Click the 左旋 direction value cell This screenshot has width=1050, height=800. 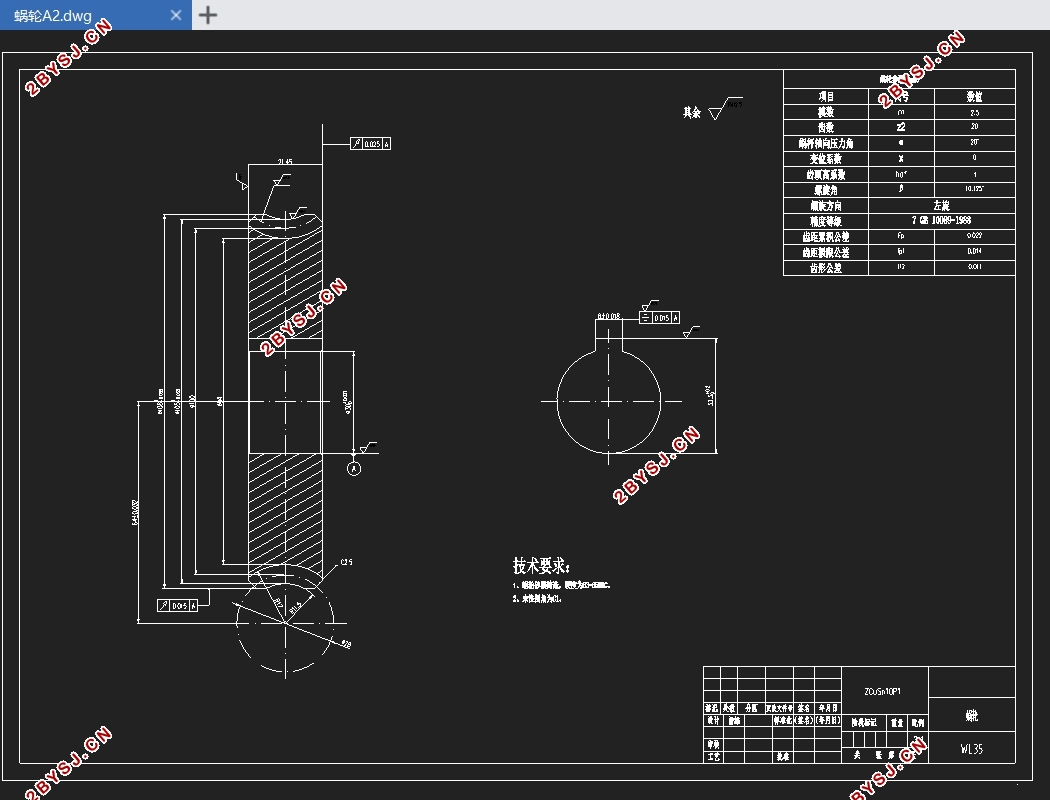tap(942, 206)
